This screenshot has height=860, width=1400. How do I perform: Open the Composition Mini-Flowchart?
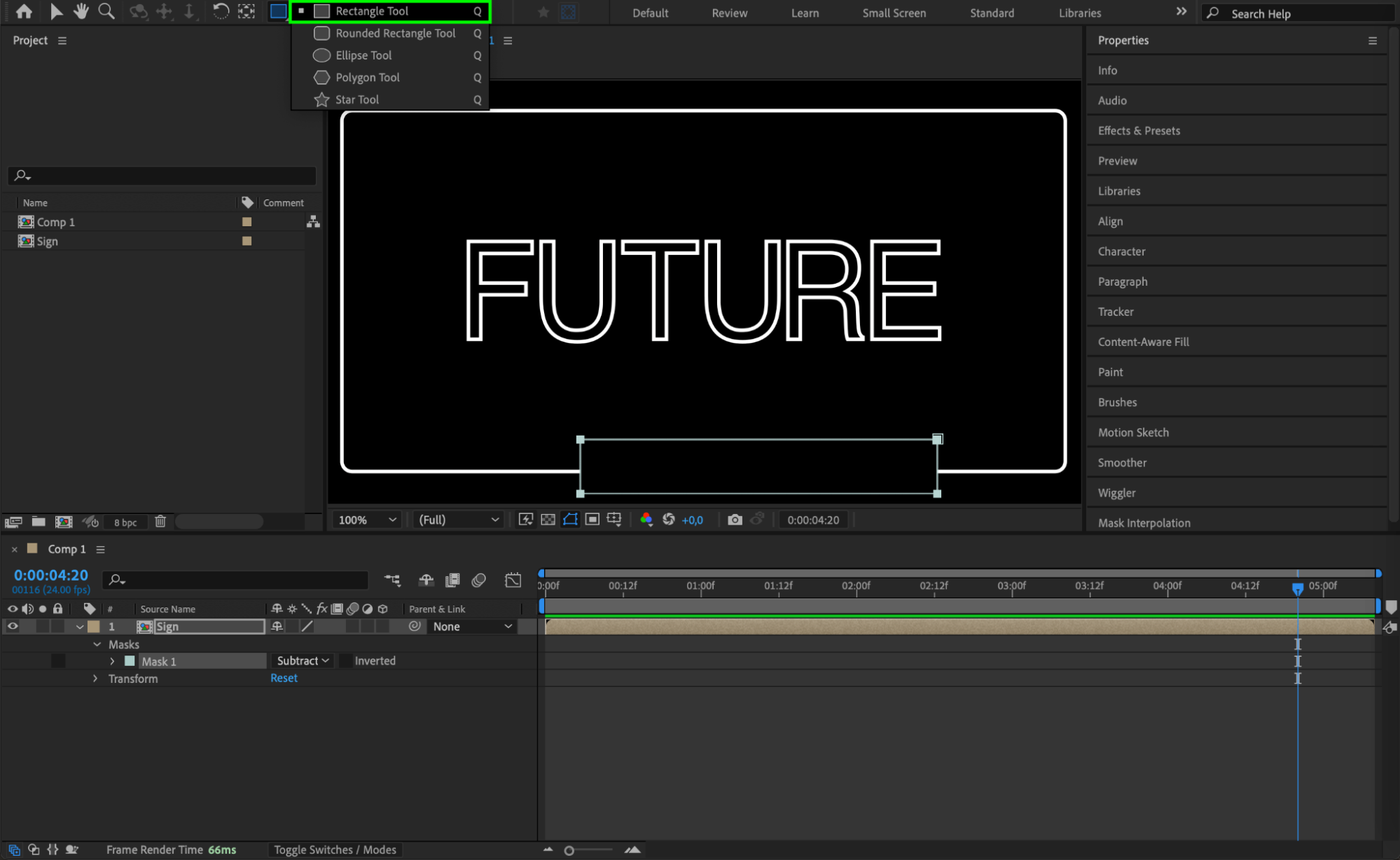click(x=392, y=580)
